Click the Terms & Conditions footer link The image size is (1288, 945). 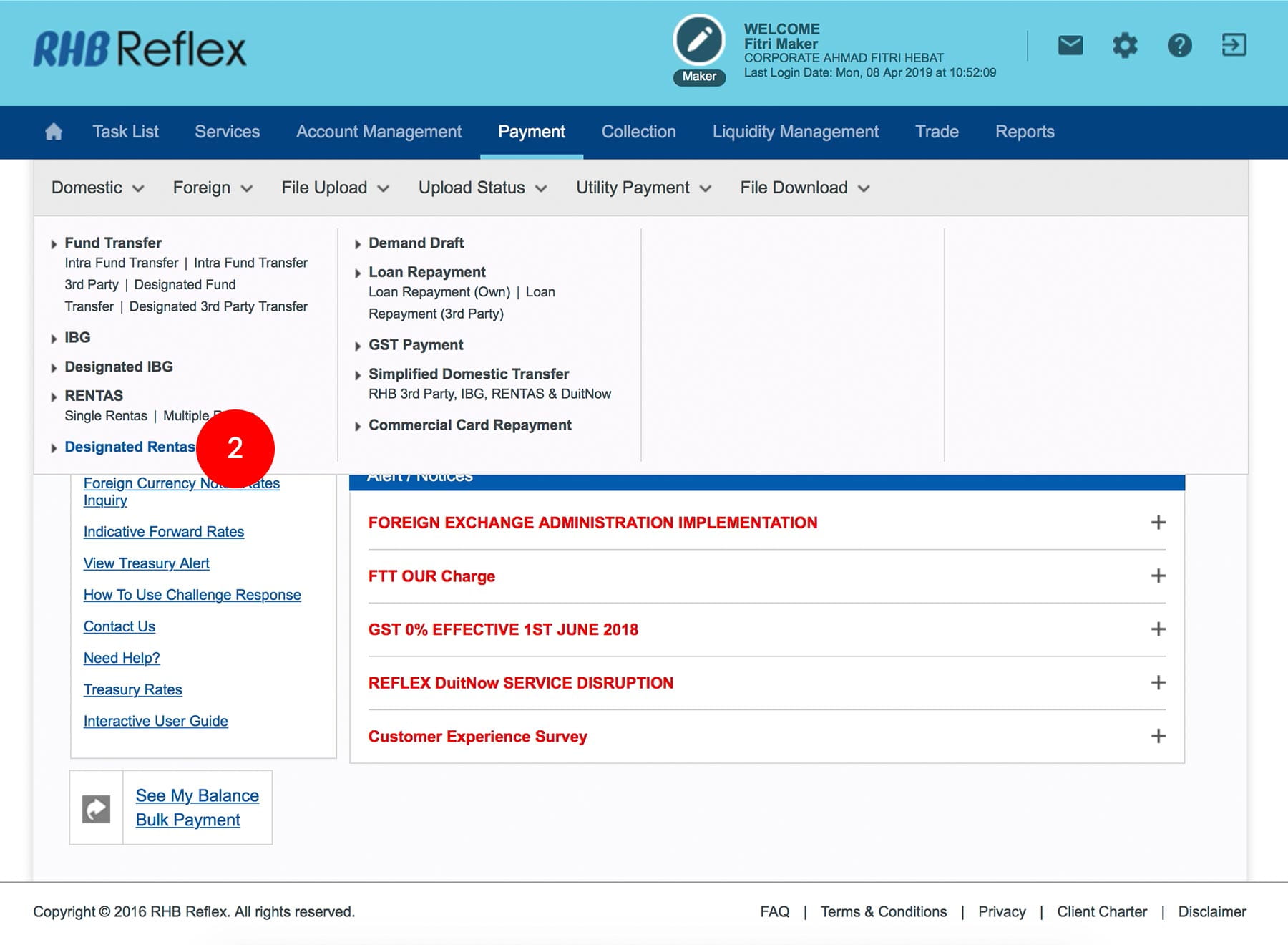pyautogui.click(x=883, y=911)
